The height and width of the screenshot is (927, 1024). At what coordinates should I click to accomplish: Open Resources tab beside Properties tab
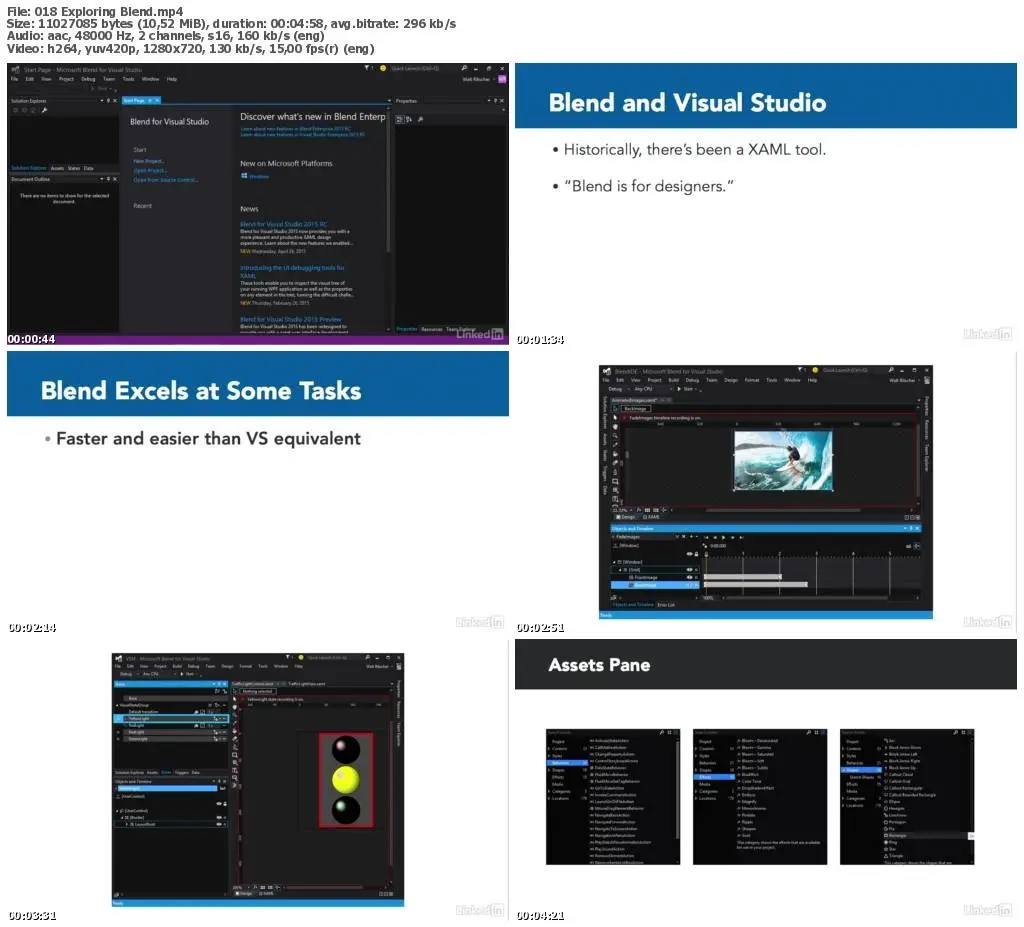(432, 329)
